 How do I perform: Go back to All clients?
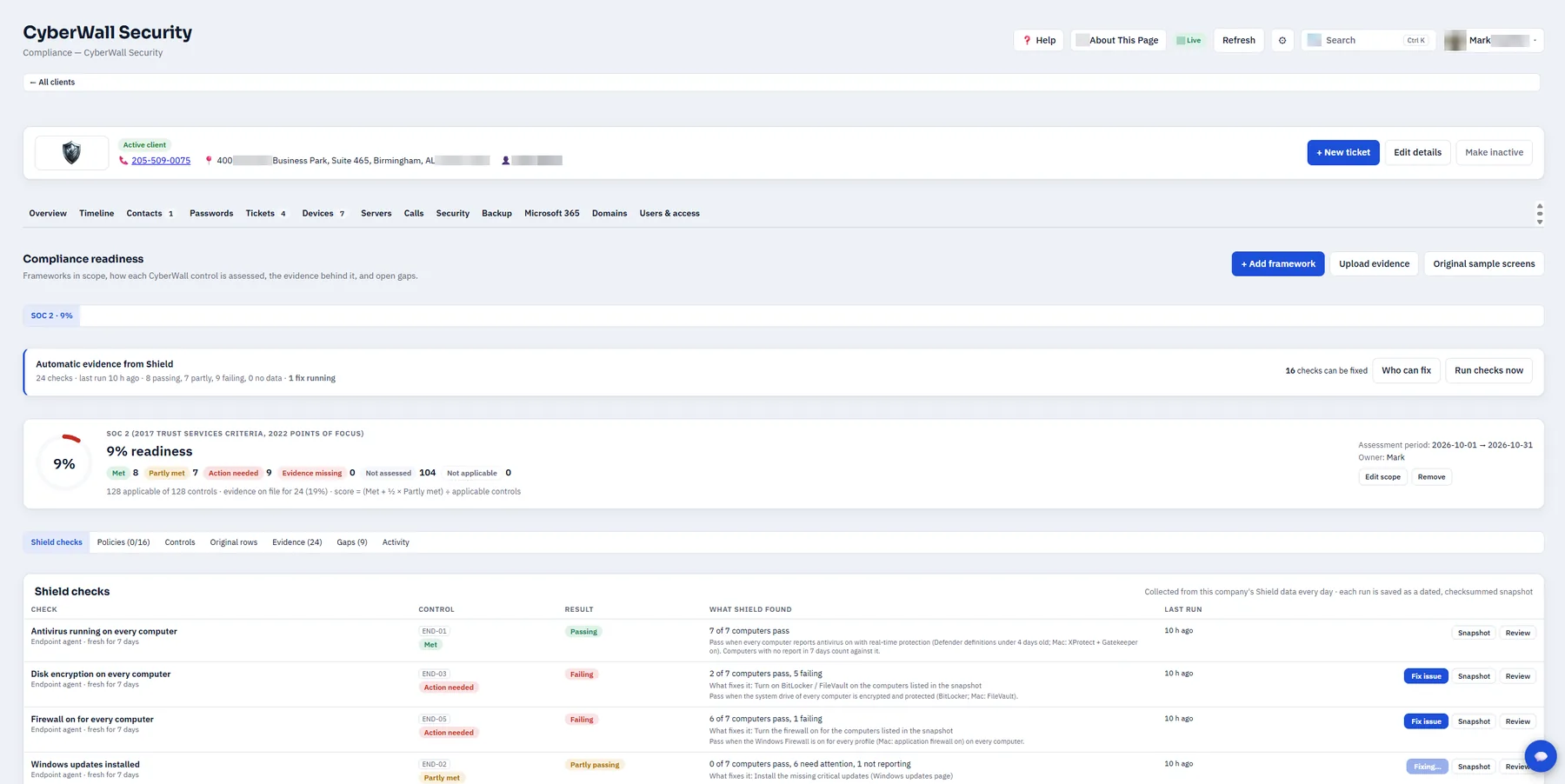click(x=52, y=83)
